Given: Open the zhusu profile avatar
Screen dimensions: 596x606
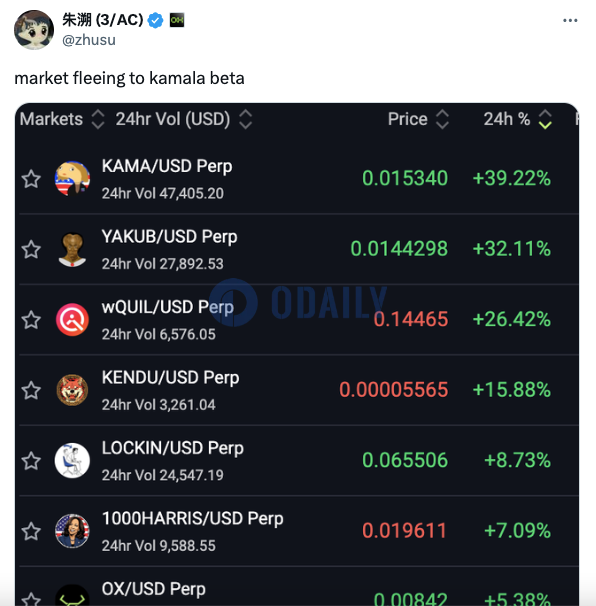Looking at the screenshot, I should (x=34, y=30).
